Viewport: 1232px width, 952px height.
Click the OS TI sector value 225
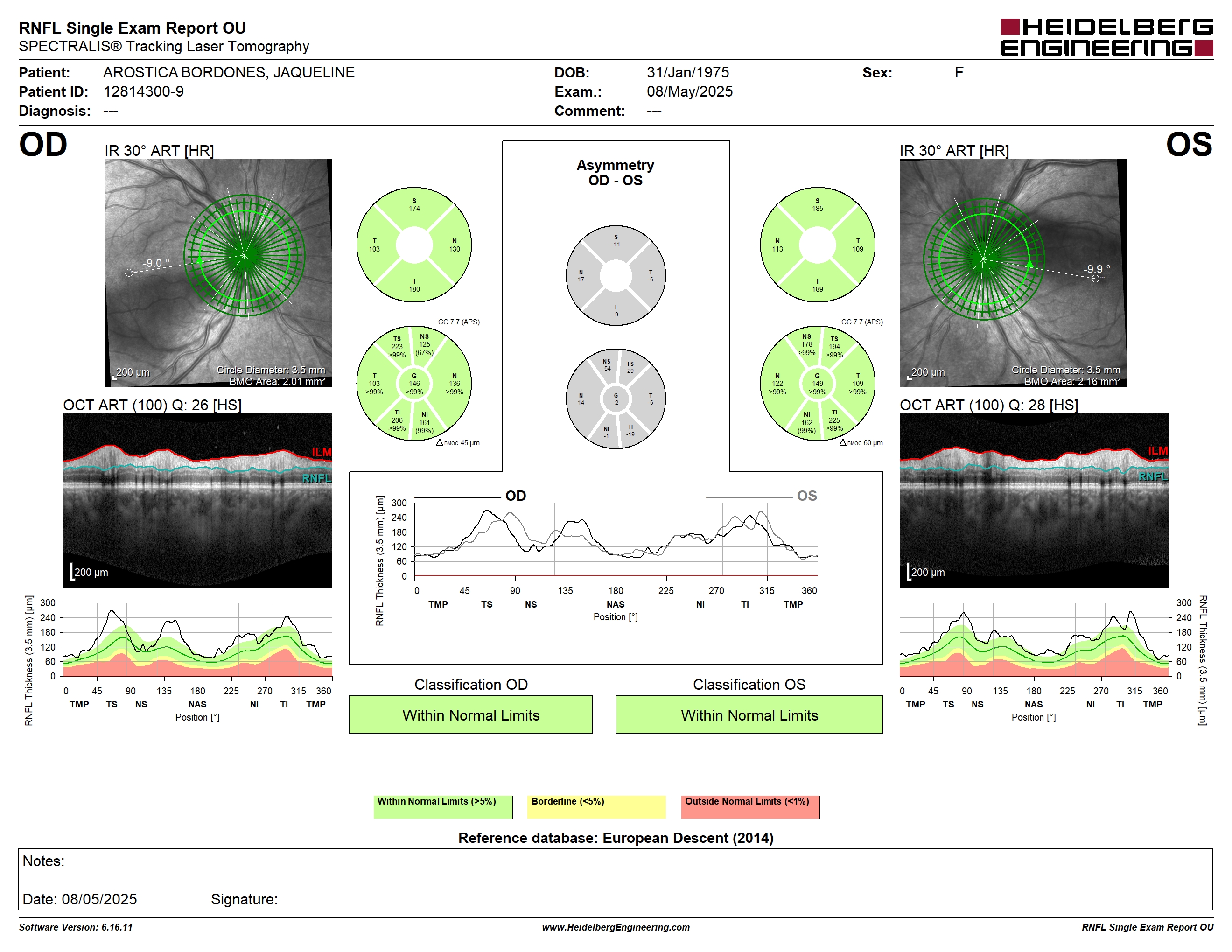[x=834, y=420]
